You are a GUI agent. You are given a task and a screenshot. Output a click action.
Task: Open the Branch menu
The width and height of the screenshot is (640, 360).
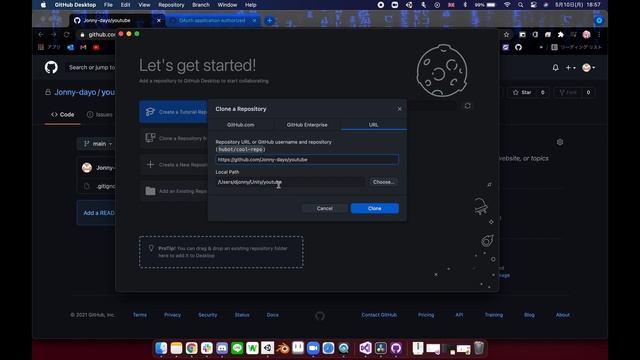pyautogui.click(x=200, y=5)
